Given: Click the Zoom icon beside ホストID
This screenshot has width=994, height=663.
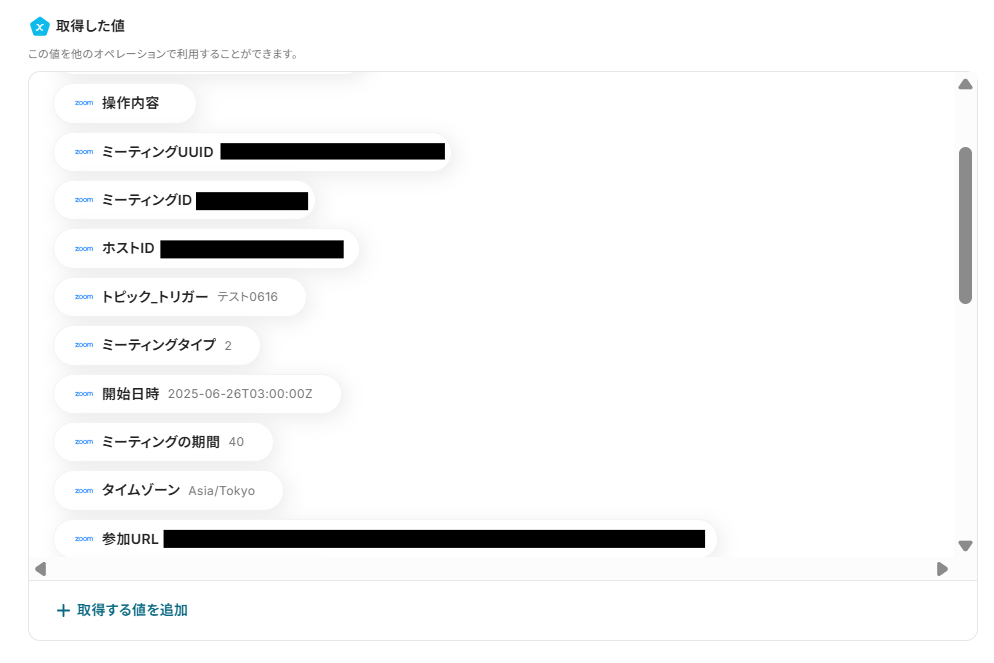Looking at the screenshot, I should pos(84,248).
